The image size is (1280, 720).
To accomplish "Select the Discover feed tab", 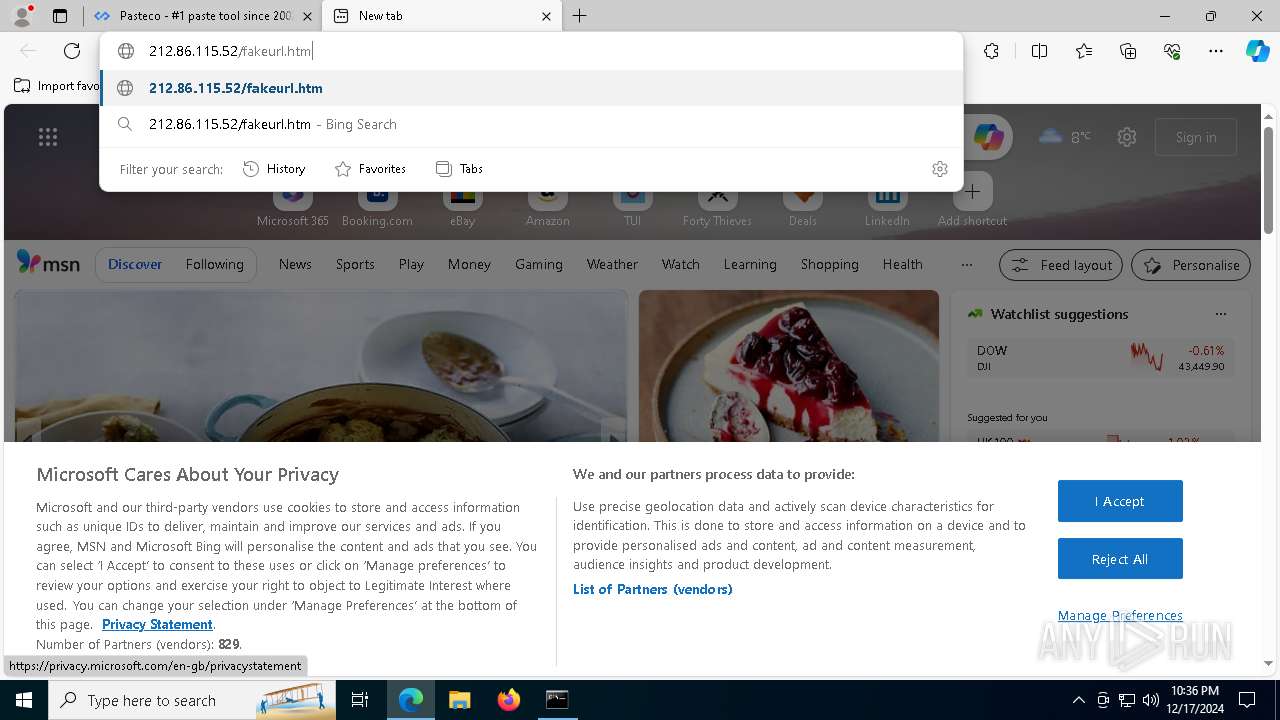I will pyautogui.click(x=135, y=264).
